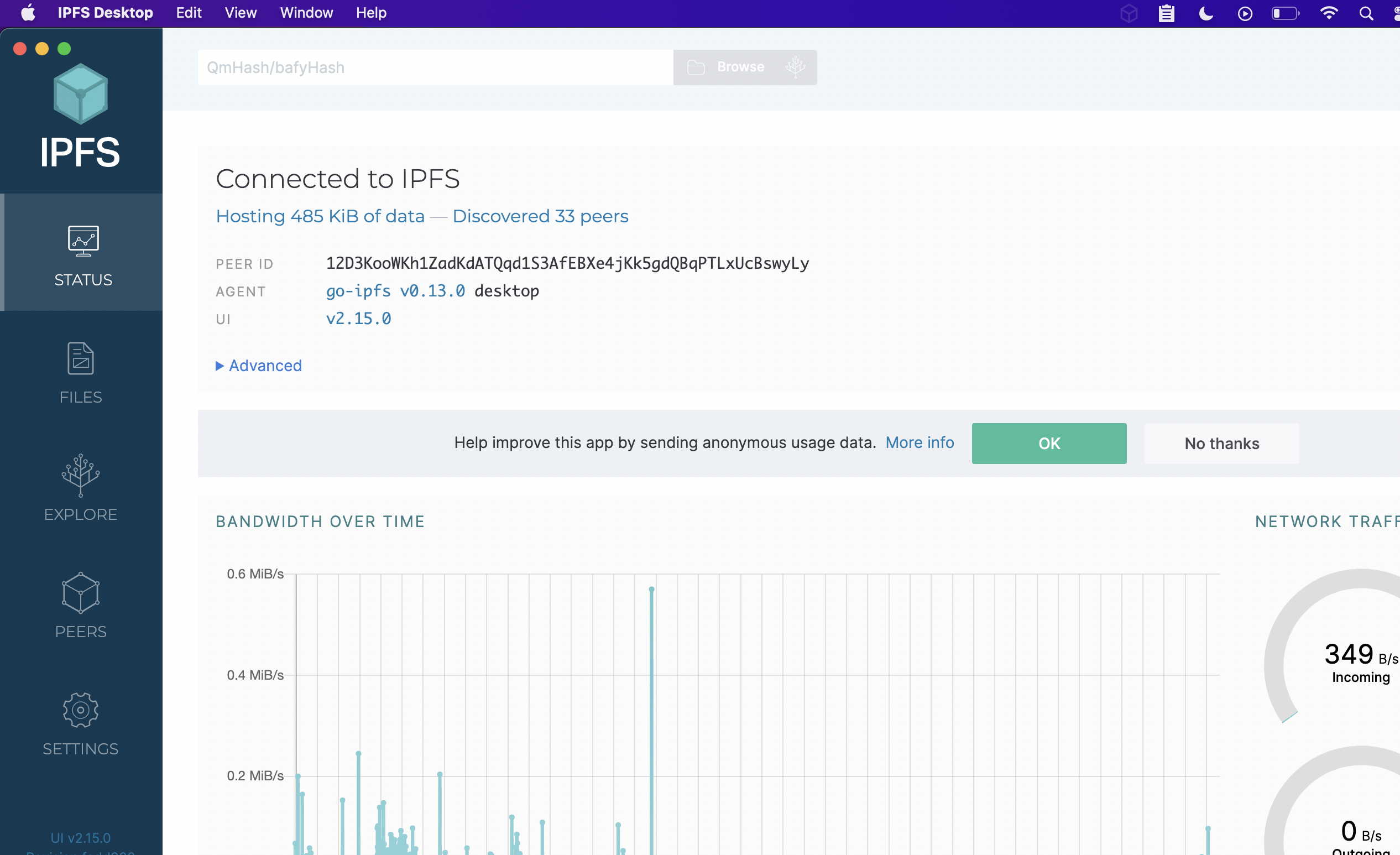Open Discovered 33 peers link

click(540, 216)
